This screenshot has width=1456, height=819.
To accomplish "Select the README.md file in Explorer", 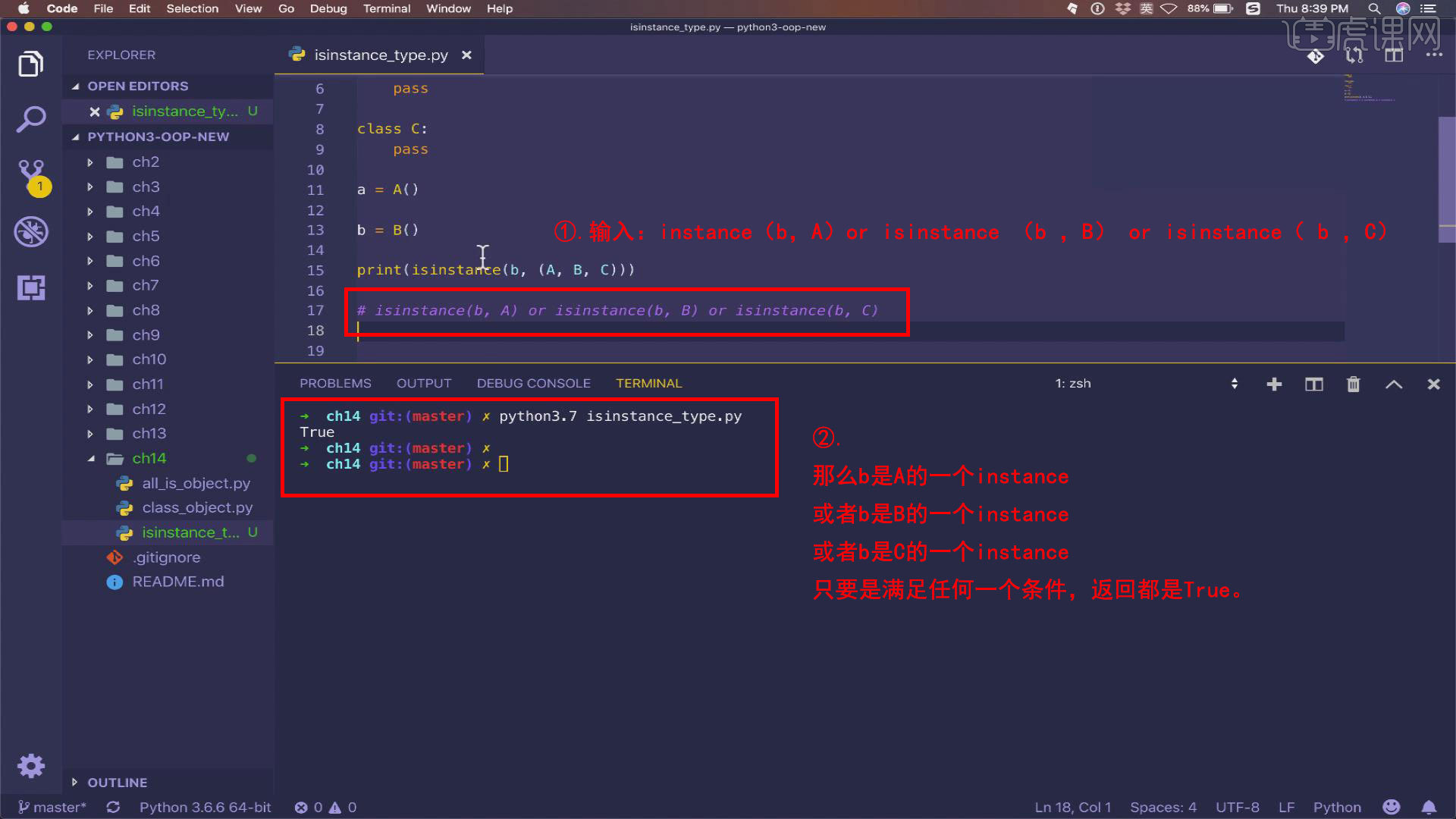I will 177,582.
